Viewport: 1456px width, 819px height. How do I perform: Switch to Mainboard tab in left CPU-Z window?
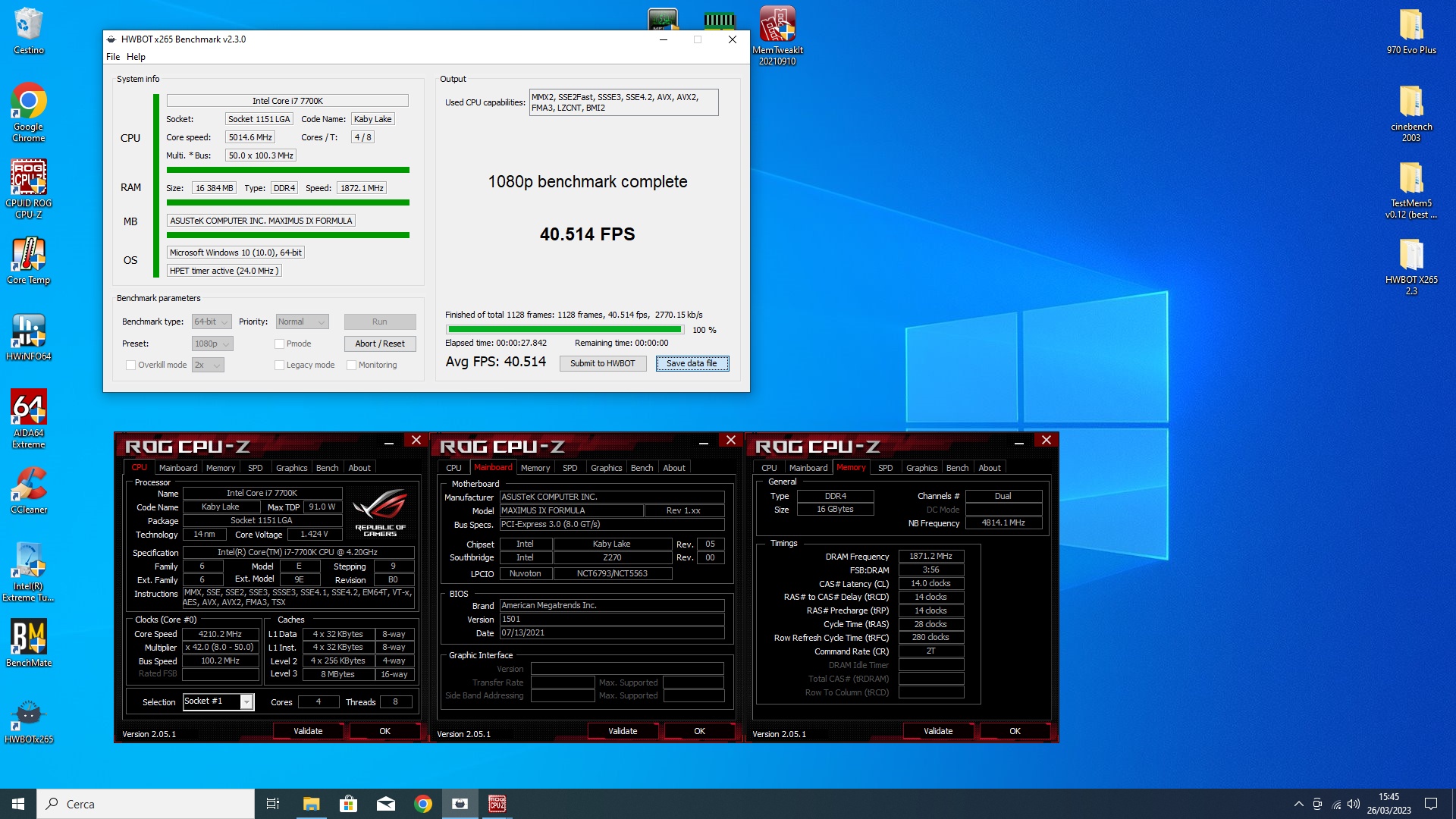click(x=178, y=468)
